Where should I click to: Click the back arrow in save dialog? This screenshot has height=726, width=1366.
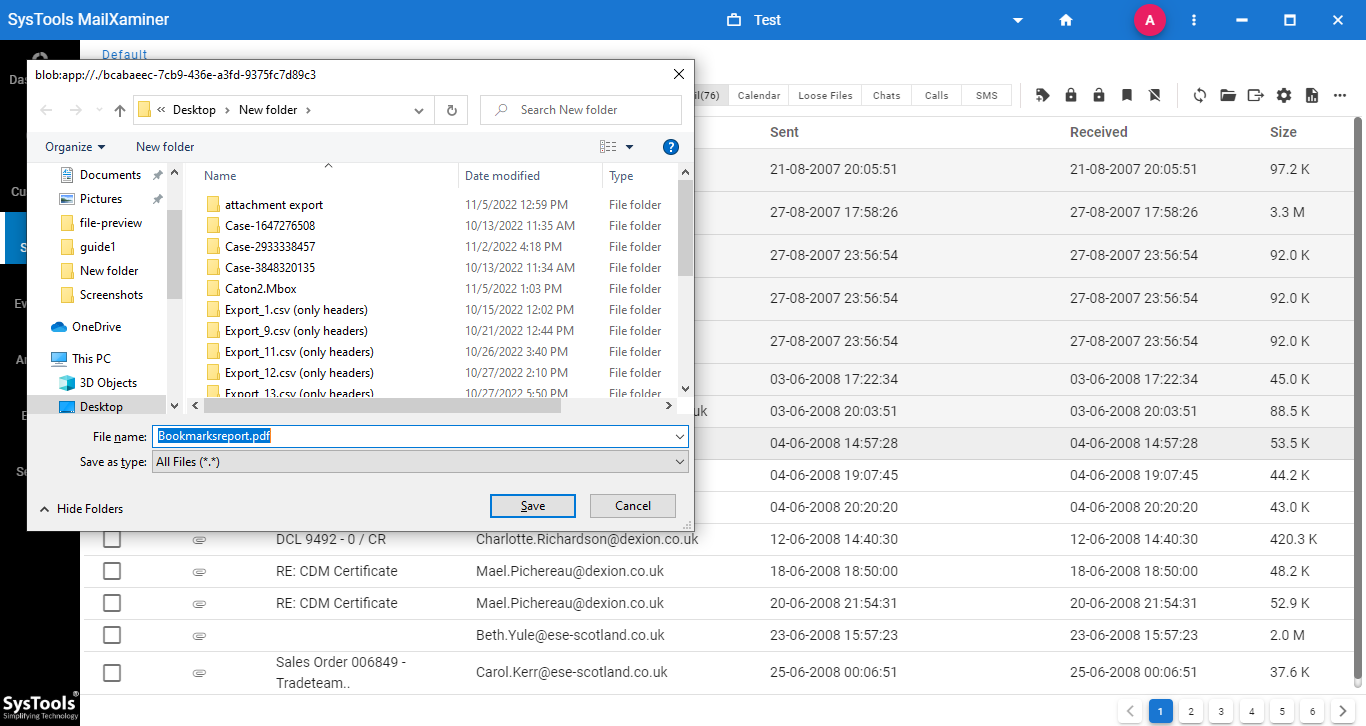tap(46, 110)
